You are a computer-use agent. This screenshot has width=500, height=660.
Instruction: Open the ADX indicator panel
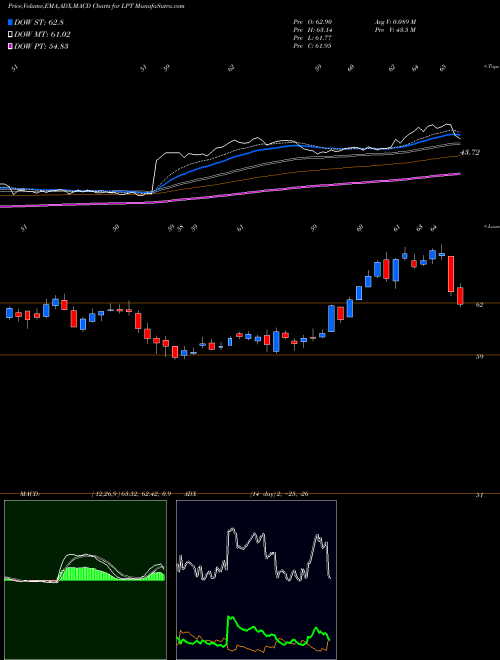click(x=256, y=580)
